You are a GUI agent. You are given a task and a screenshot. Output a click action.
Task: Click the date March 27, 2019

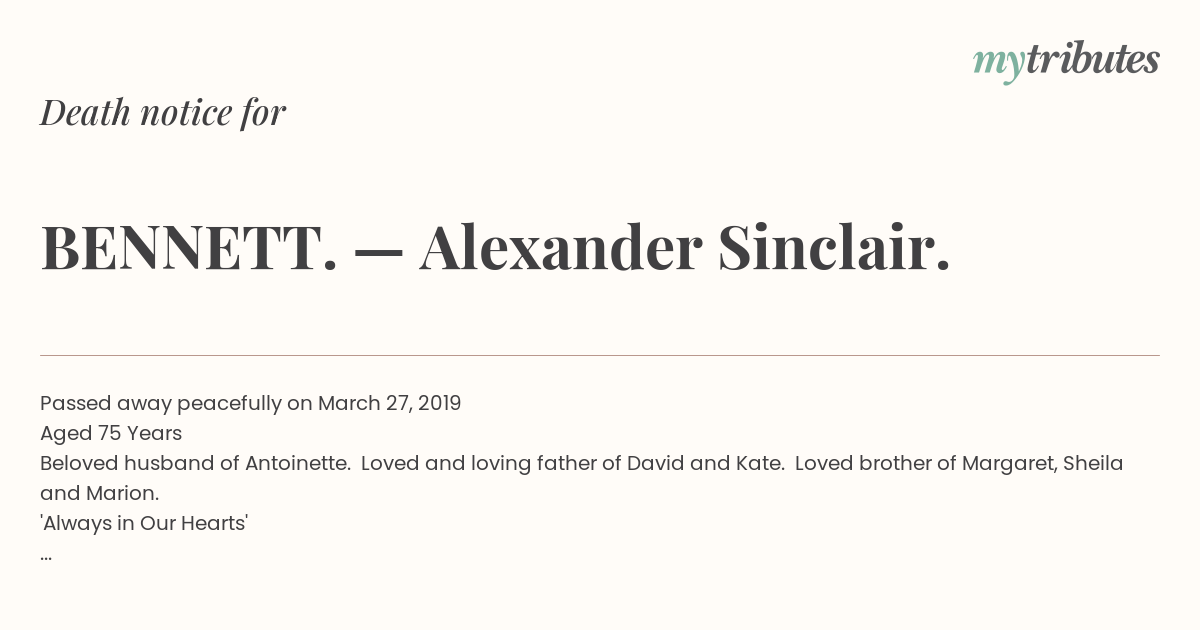(390, 404)
